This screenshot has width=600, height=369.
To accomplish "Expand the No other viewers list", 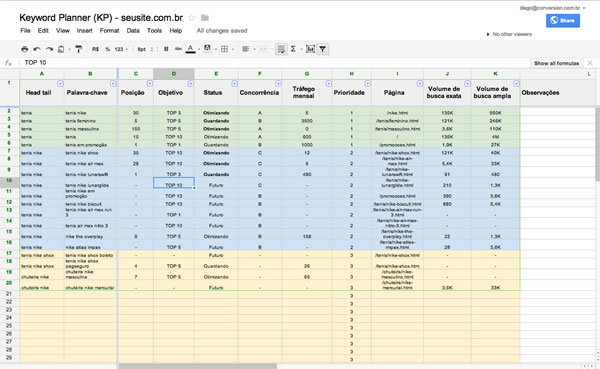I will pos(509,34).
